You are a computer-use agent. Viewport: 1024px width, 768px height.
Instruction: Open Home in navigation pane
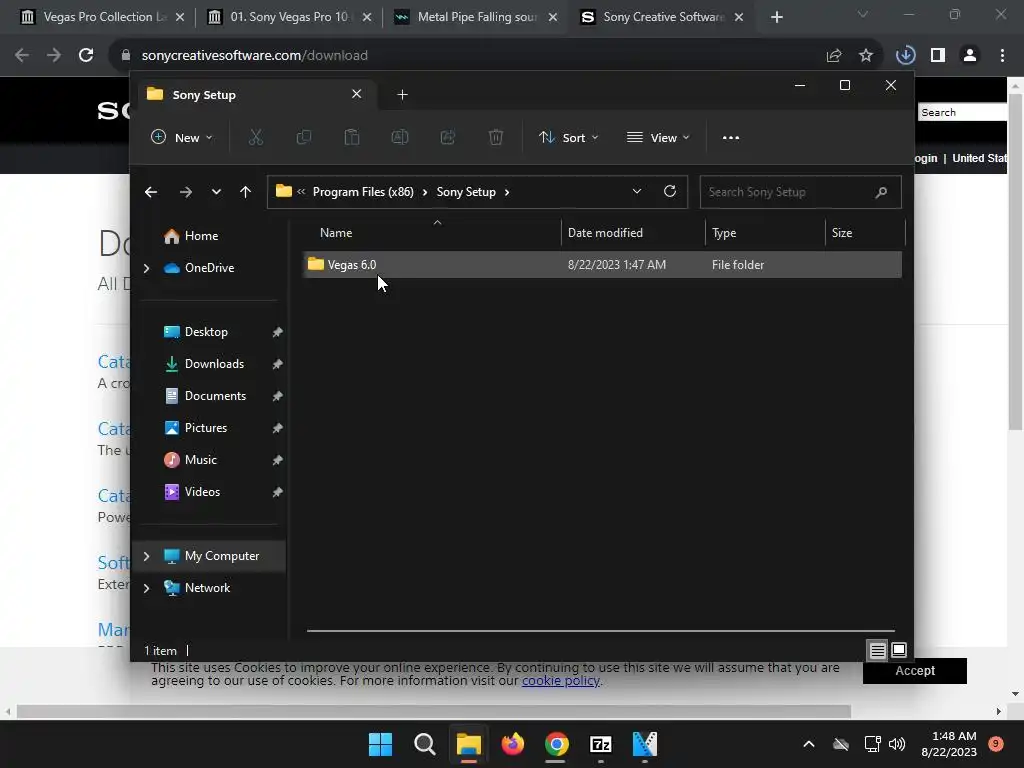pyautogui.click(x=201, y=236)
